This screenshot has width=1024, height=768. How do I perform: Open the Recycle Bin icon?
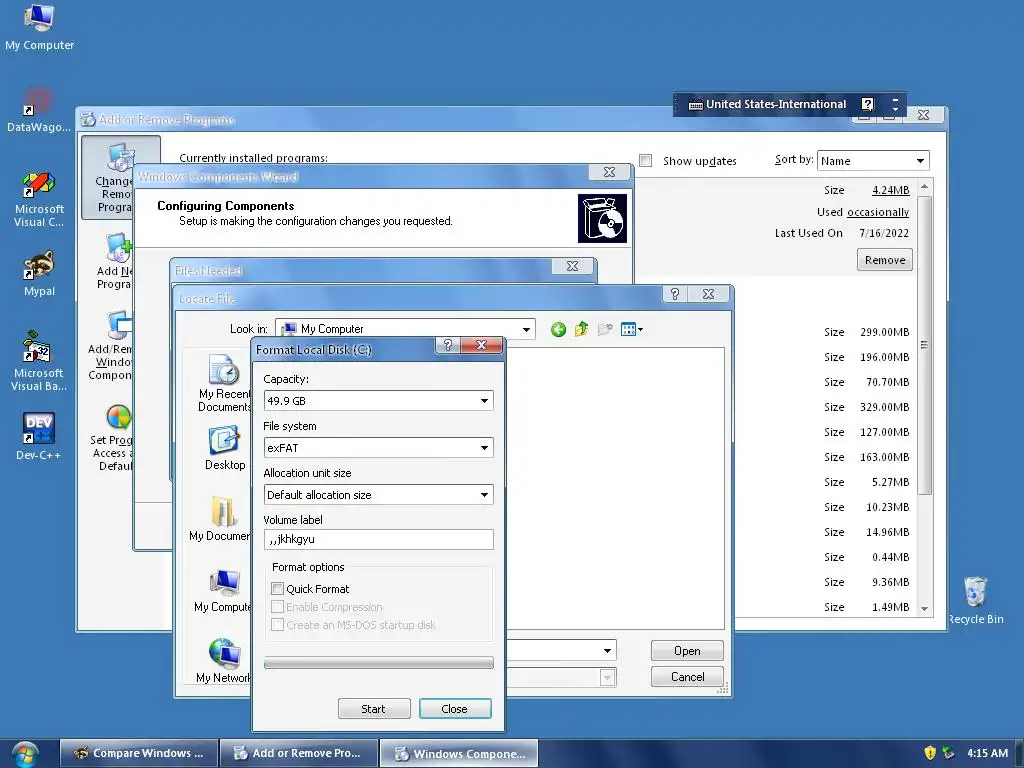(x=976, y=600)
